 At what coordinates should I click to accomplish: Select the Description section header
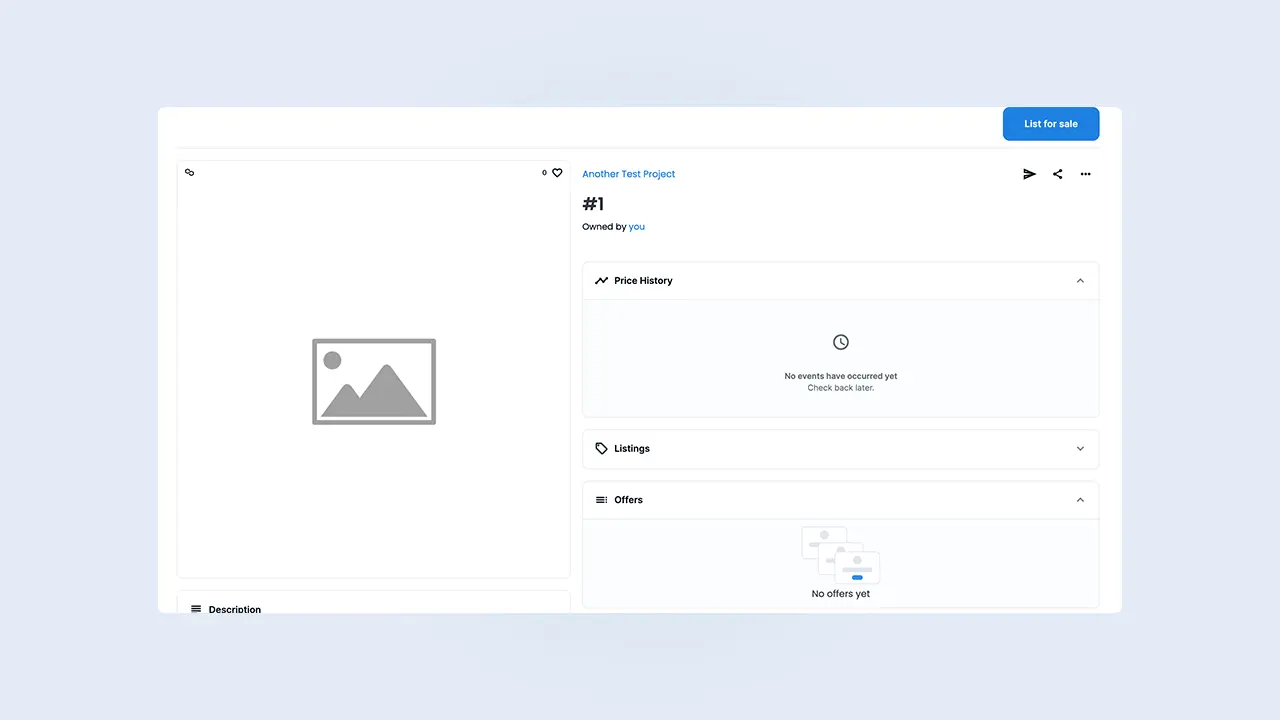click(235, 609)
